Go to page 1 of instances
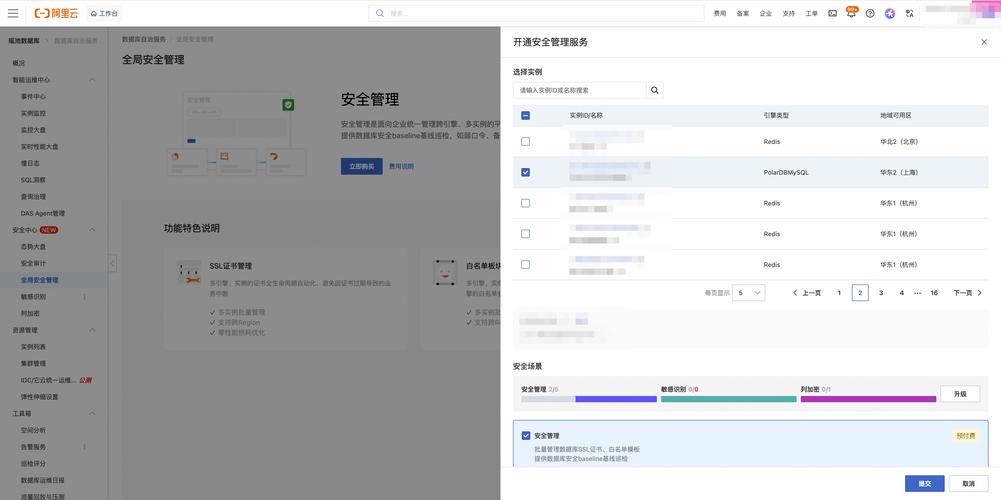1001x500 pixels. (839, 292)
